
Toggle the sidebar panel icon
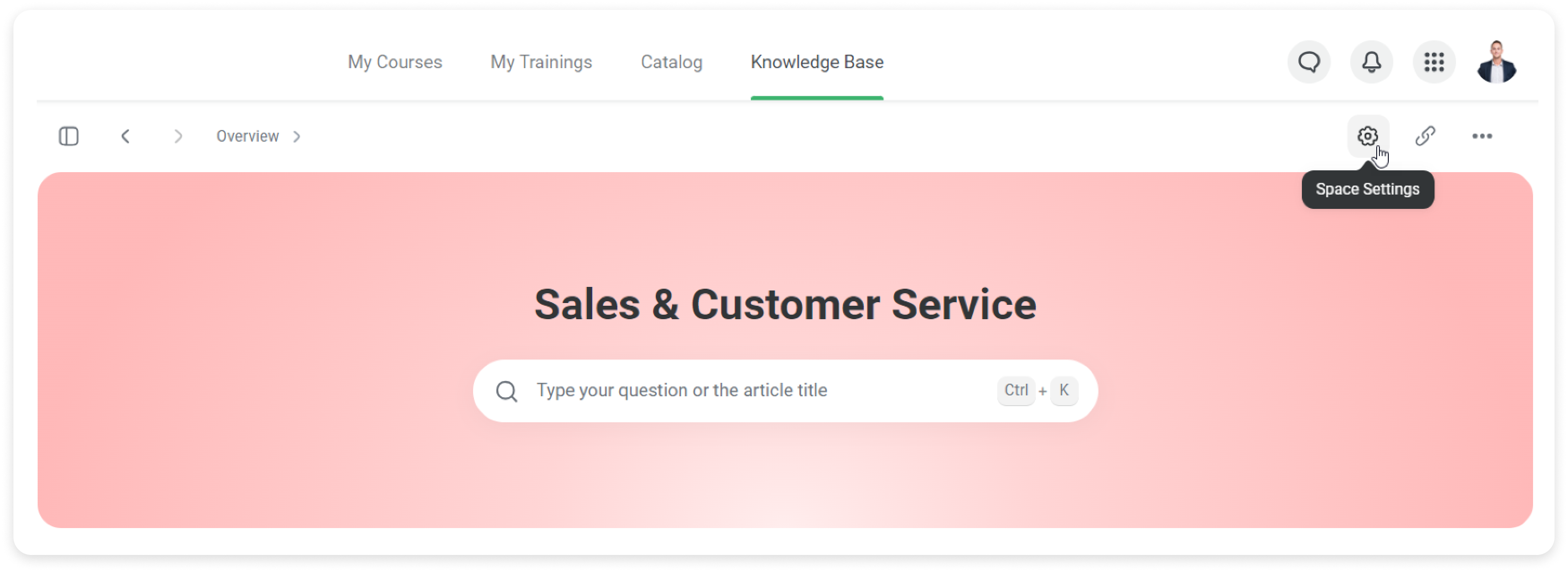click(x=68, y=136)
